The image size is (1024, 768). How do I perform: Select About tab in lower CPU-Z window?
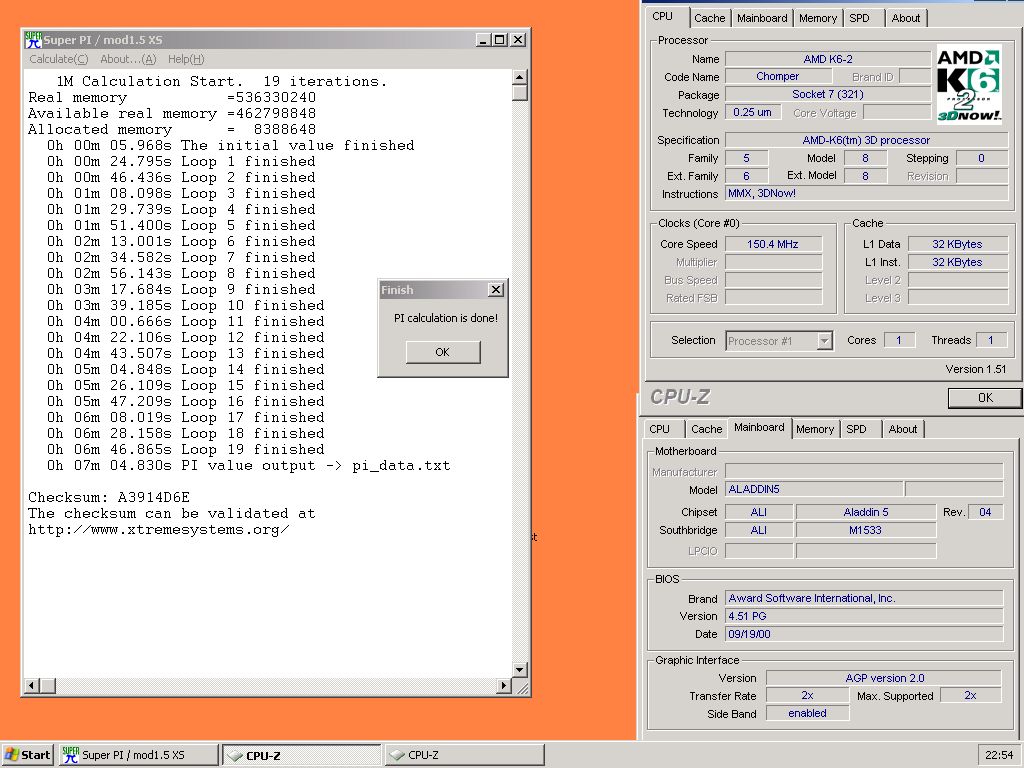click(903, 429)
